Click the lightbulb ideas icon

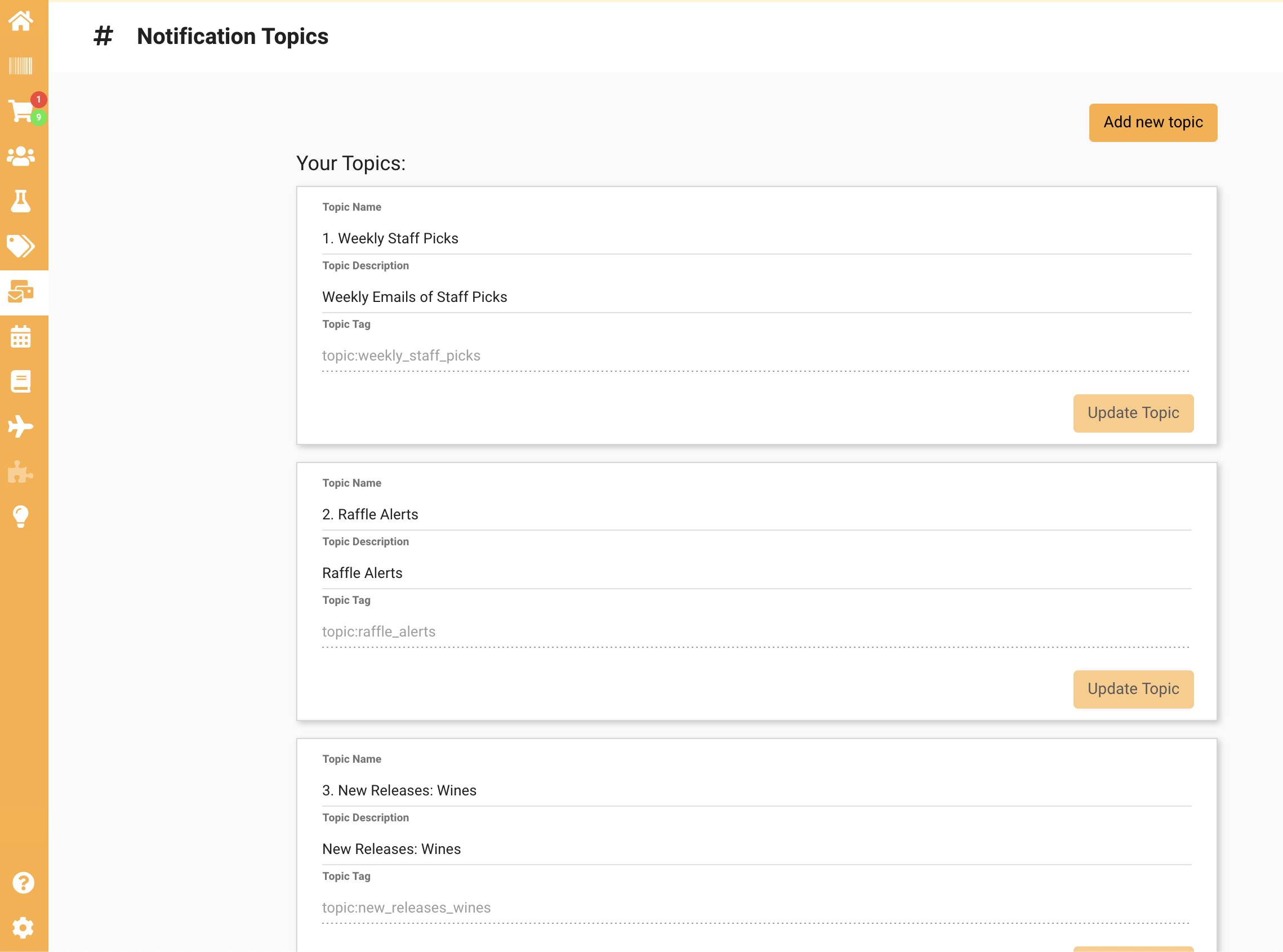21,517
